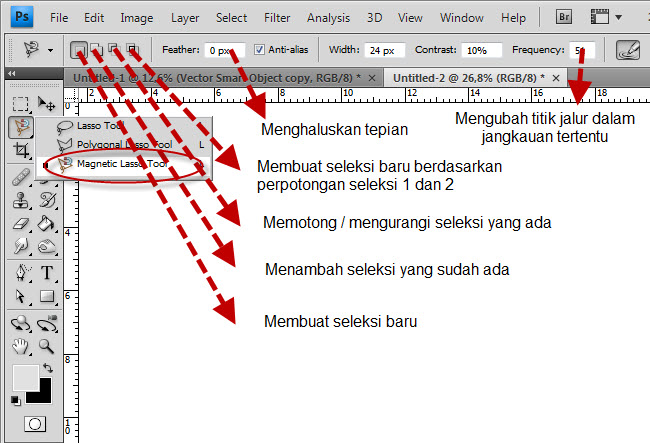Open the Window menu
Viewport: 650px width, 443px height.
462,18
